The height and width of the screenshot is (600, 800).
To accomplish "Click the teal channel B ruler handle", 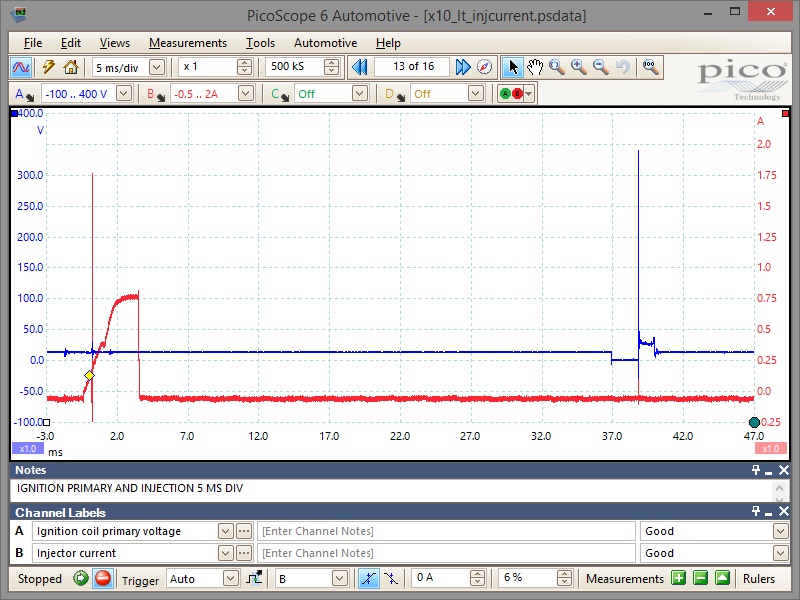I will (754, 422).
